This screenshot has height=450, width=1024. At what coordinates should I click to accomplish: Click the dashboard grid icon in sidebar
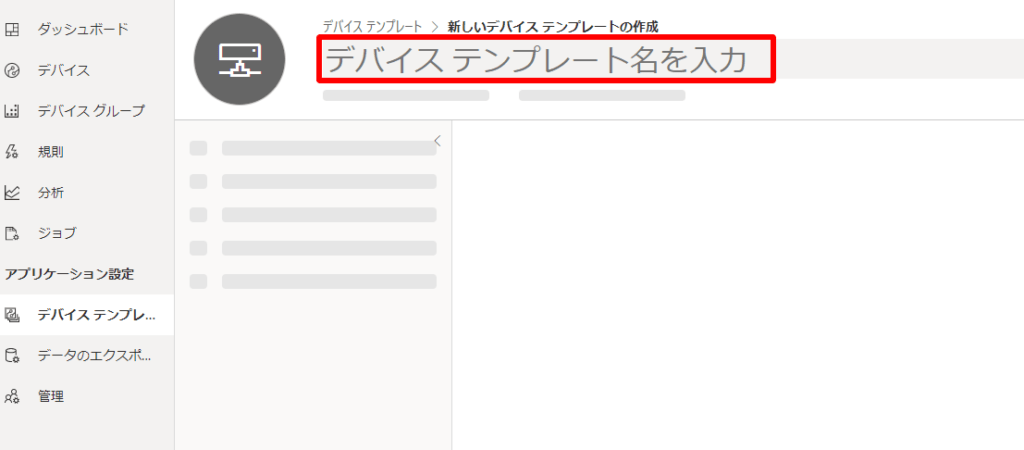12,29
